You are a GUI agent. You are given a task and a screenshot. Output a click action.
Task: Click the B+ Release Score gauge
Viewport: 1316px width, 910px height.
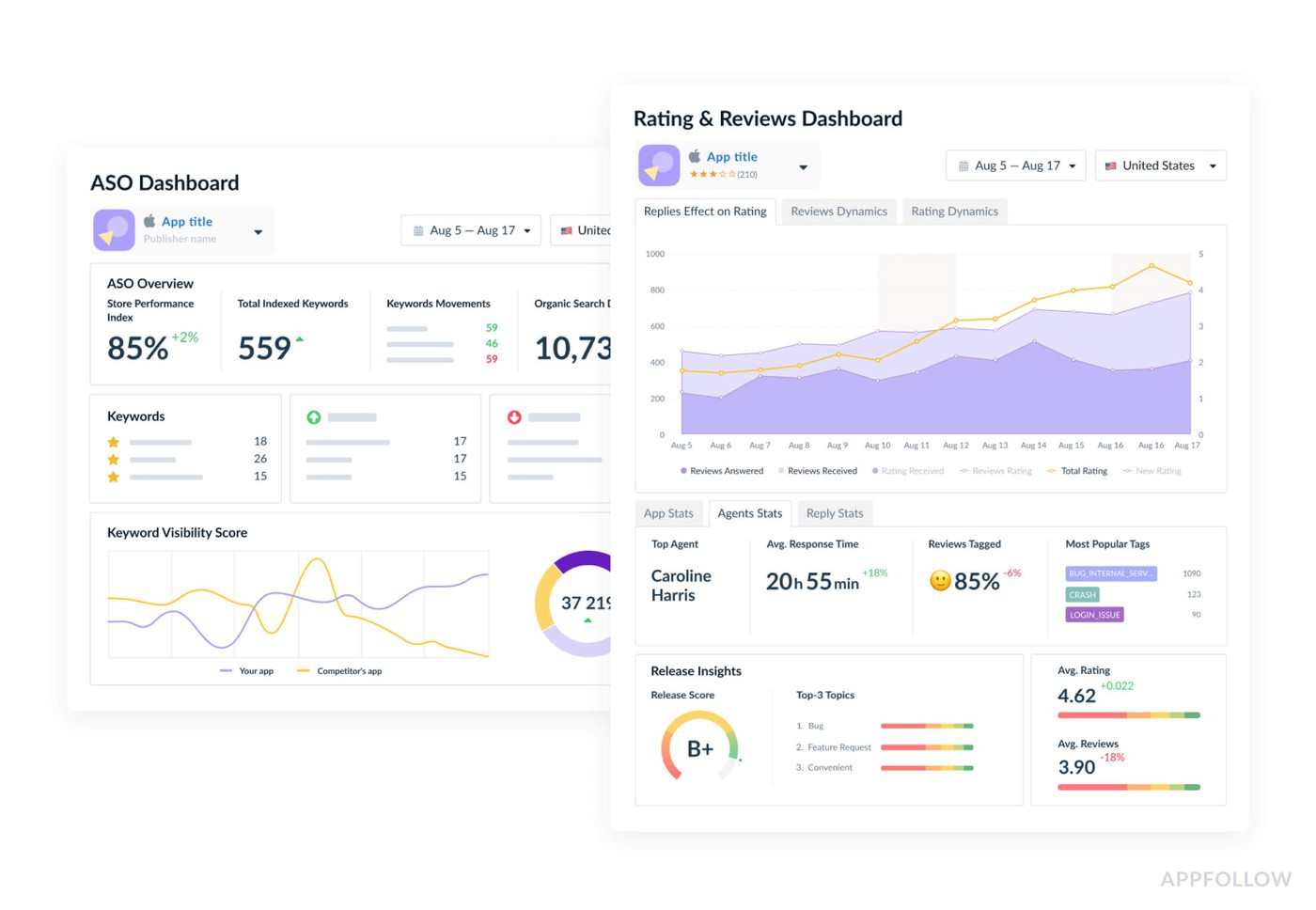(700, 748)
